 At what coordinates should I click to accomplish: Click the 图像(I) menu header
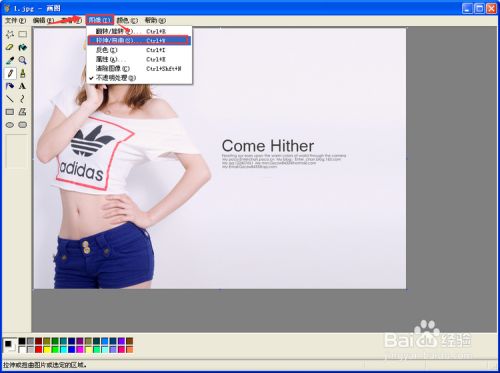(99, 20)
